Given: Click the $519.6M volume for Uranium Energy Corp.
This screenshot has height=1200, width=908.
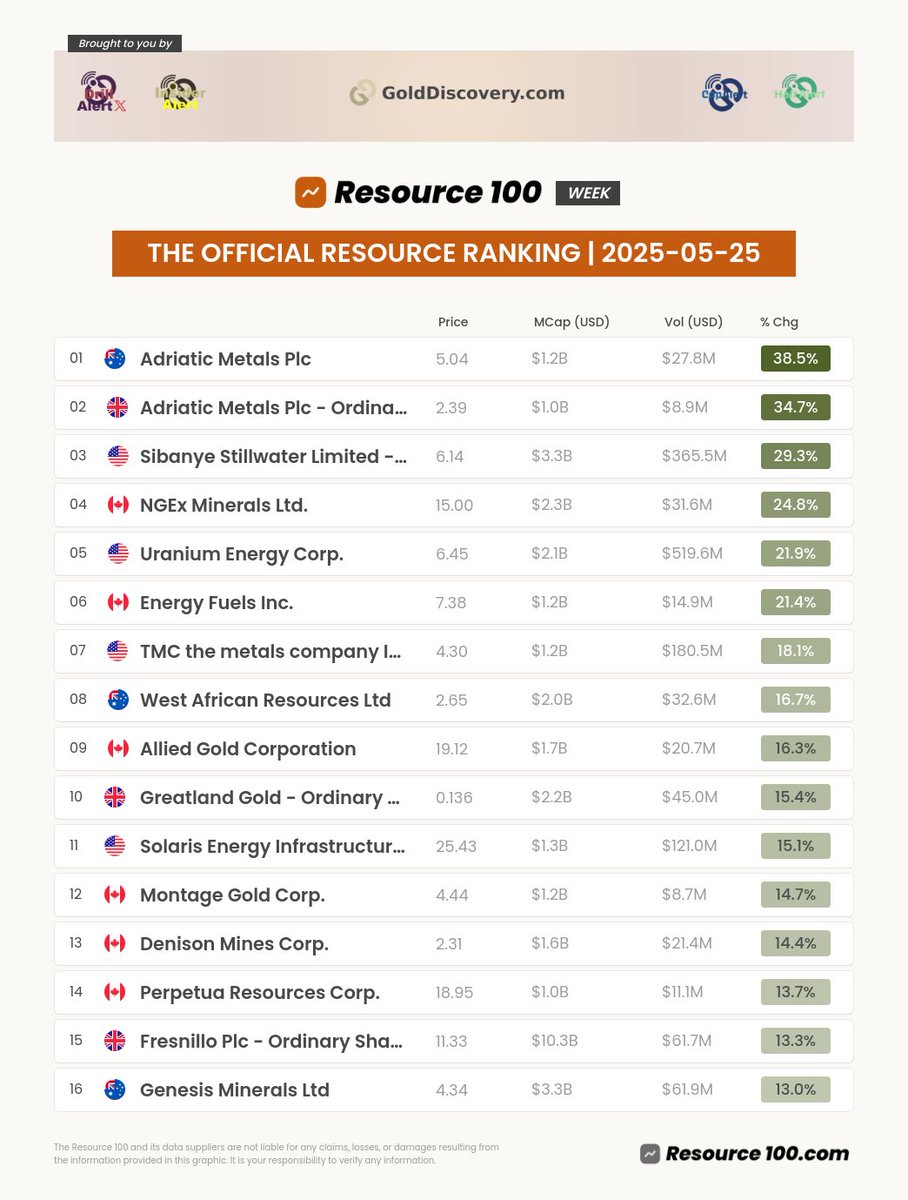Looking at the screenshot, I should (x=692, y=554).
